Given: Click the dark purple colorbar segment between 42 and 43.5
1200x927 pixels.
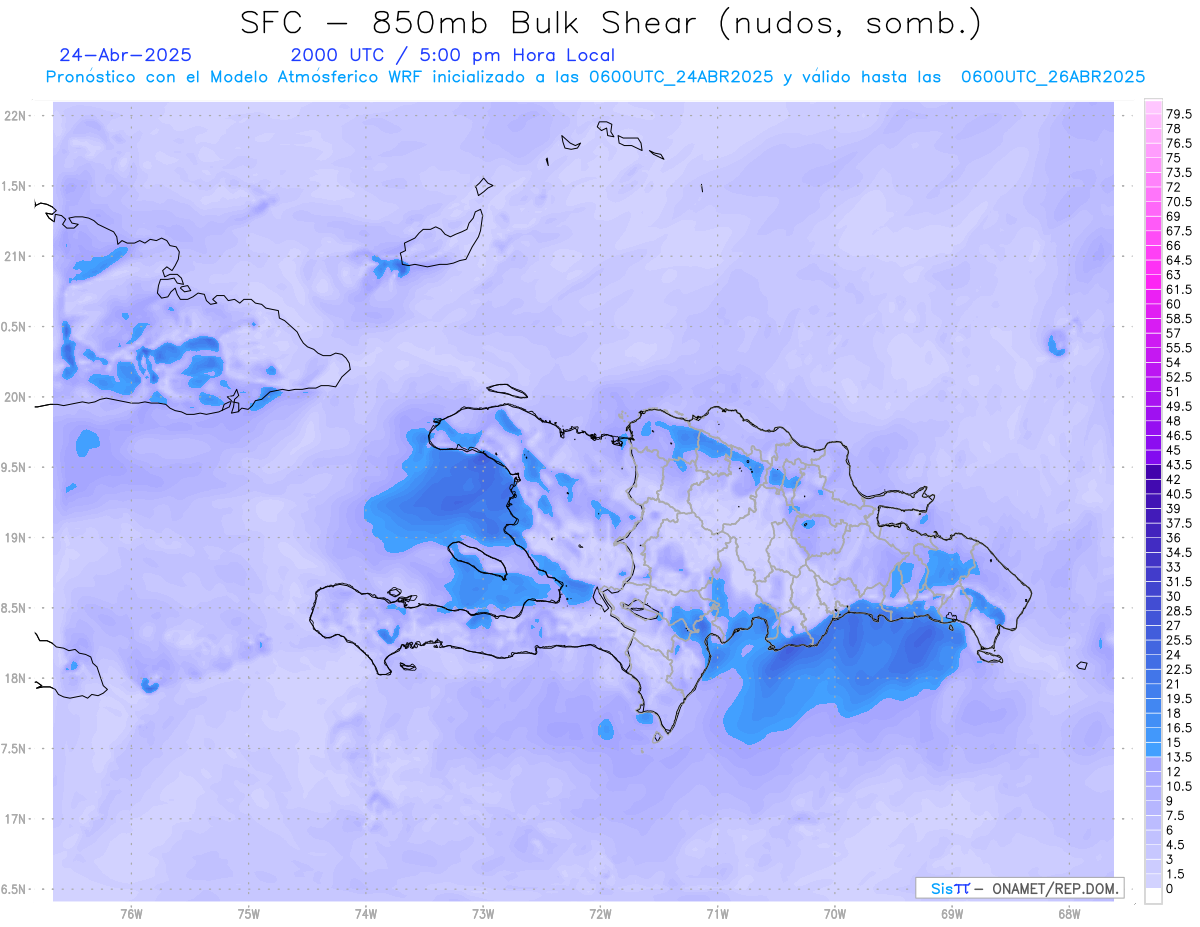Looking at the screenshot, I should click(1153, 472).
